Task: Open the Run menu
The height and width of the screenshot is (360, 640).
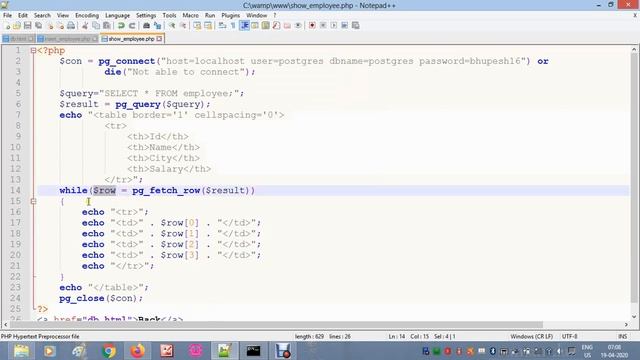Action: tap(210, 16)
